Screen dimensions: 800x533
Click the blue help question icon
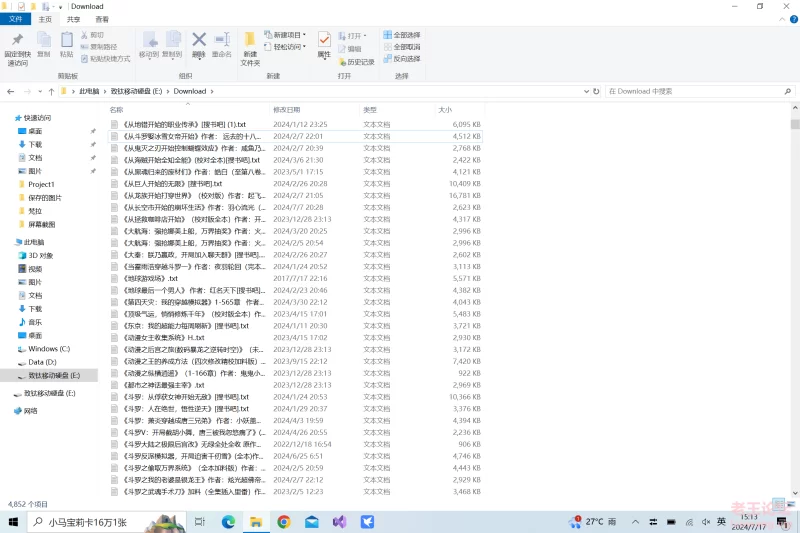click(x=794, y=19)
